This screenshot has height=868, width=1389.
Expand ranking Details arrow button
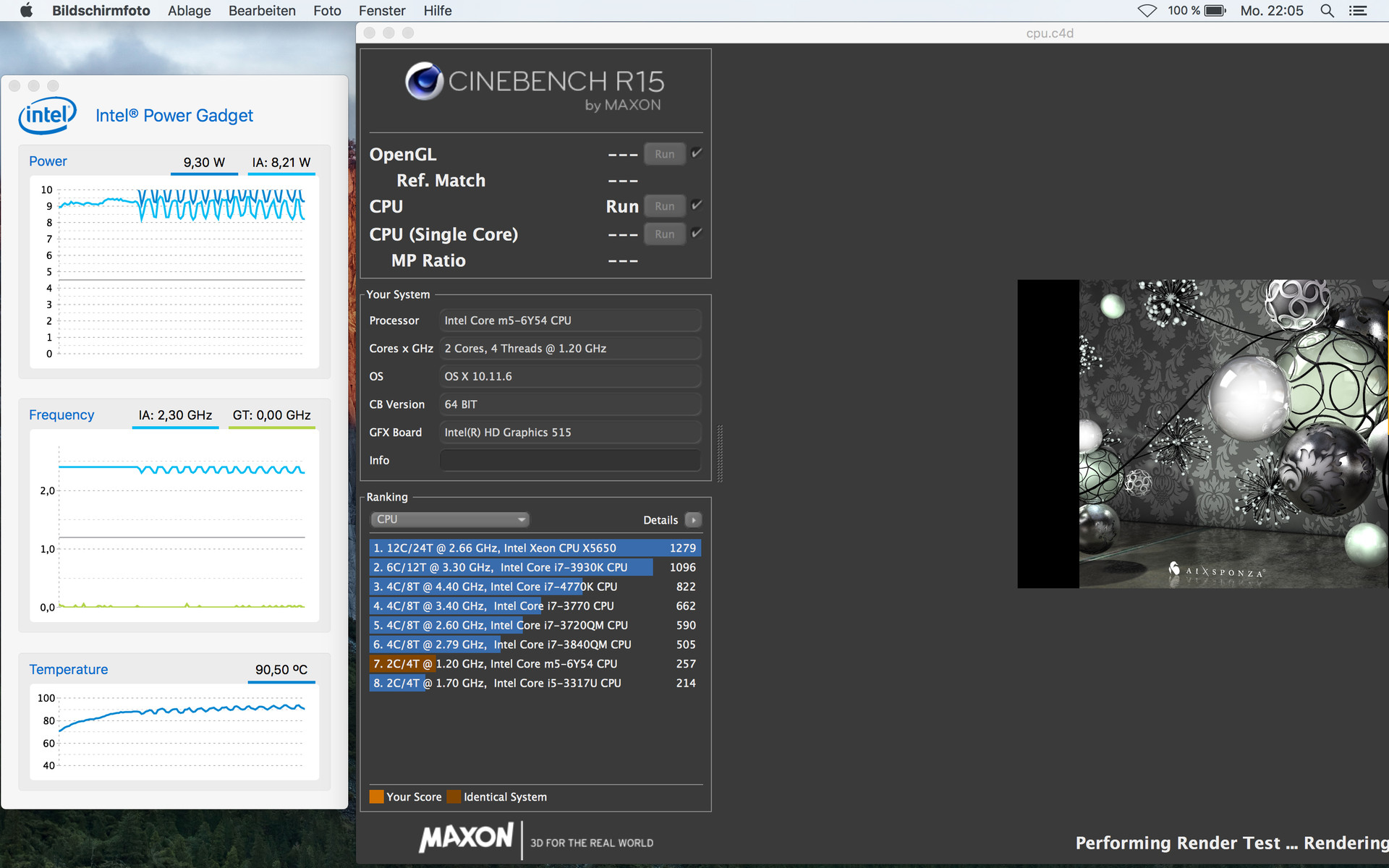(x=693, y=520)
